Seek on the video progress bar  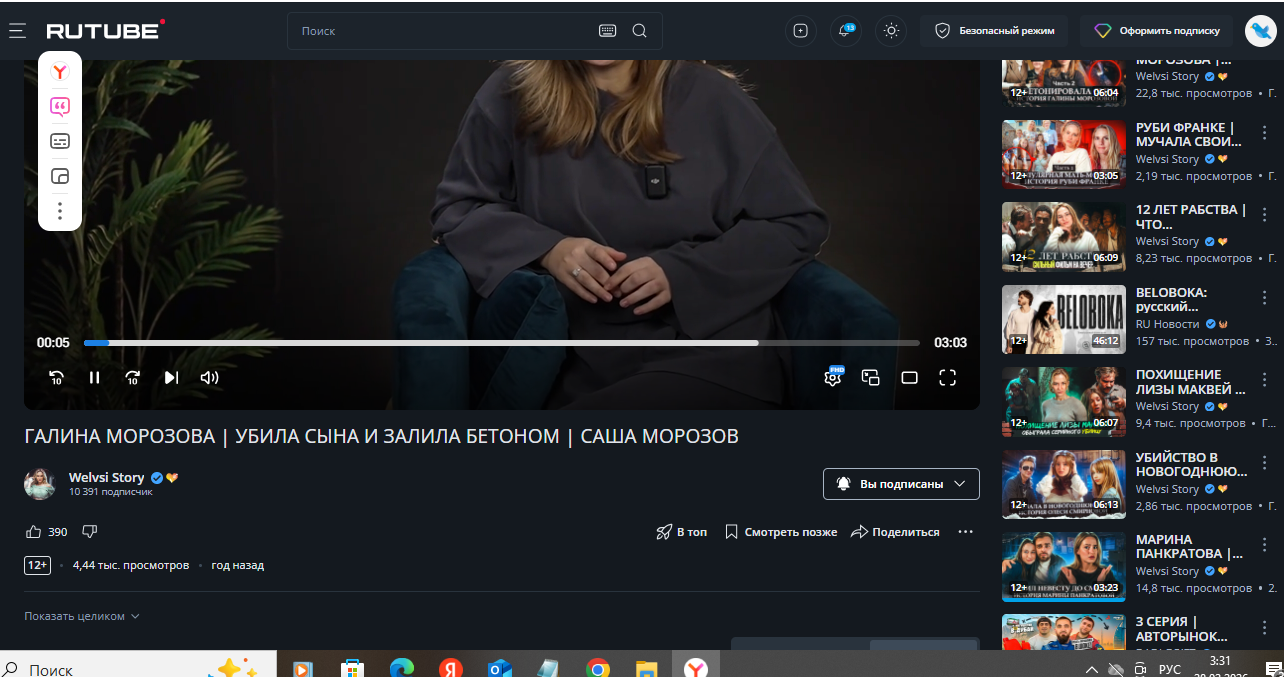click(x=501, y=343)
